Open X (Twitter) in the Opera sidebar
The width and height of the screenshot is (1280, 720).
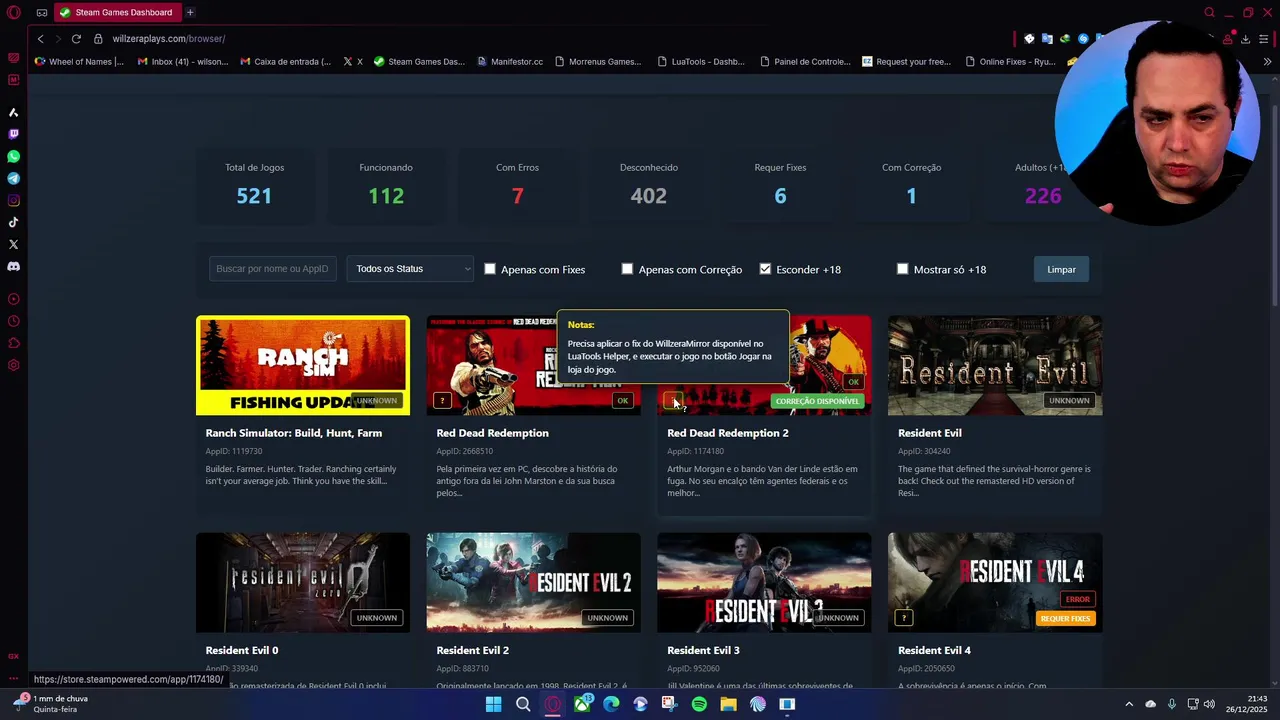[x=13, y=244]
